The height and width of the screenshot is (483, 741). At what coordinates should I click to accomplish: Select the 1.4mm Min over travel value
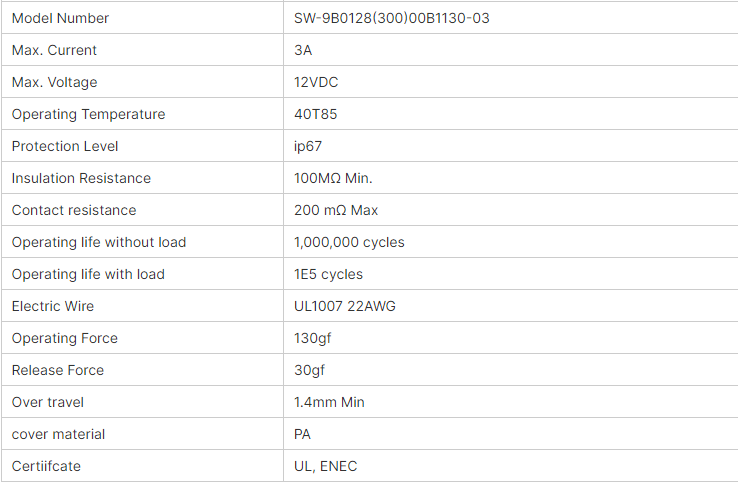tap(329, 402)
